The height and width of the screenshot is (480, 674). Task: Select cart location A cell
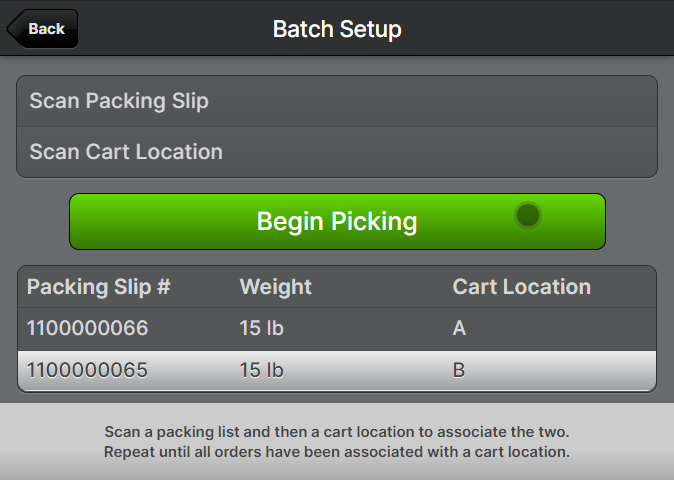pyautogui.click(x=460, y=329)
